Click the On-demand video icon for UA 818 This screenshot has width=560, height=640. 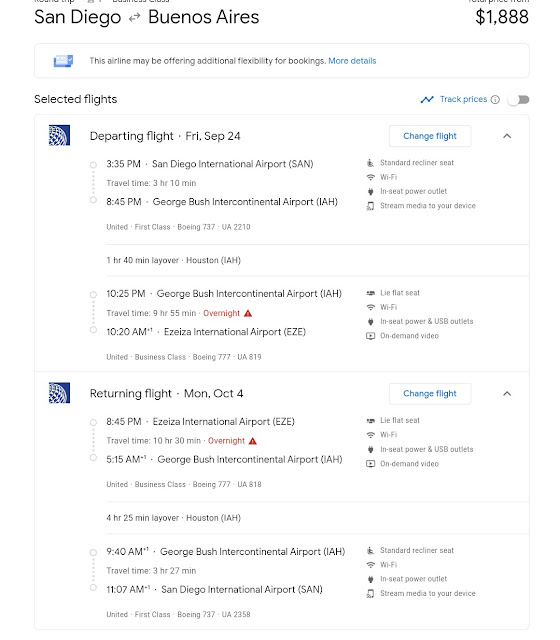point(371,464)
